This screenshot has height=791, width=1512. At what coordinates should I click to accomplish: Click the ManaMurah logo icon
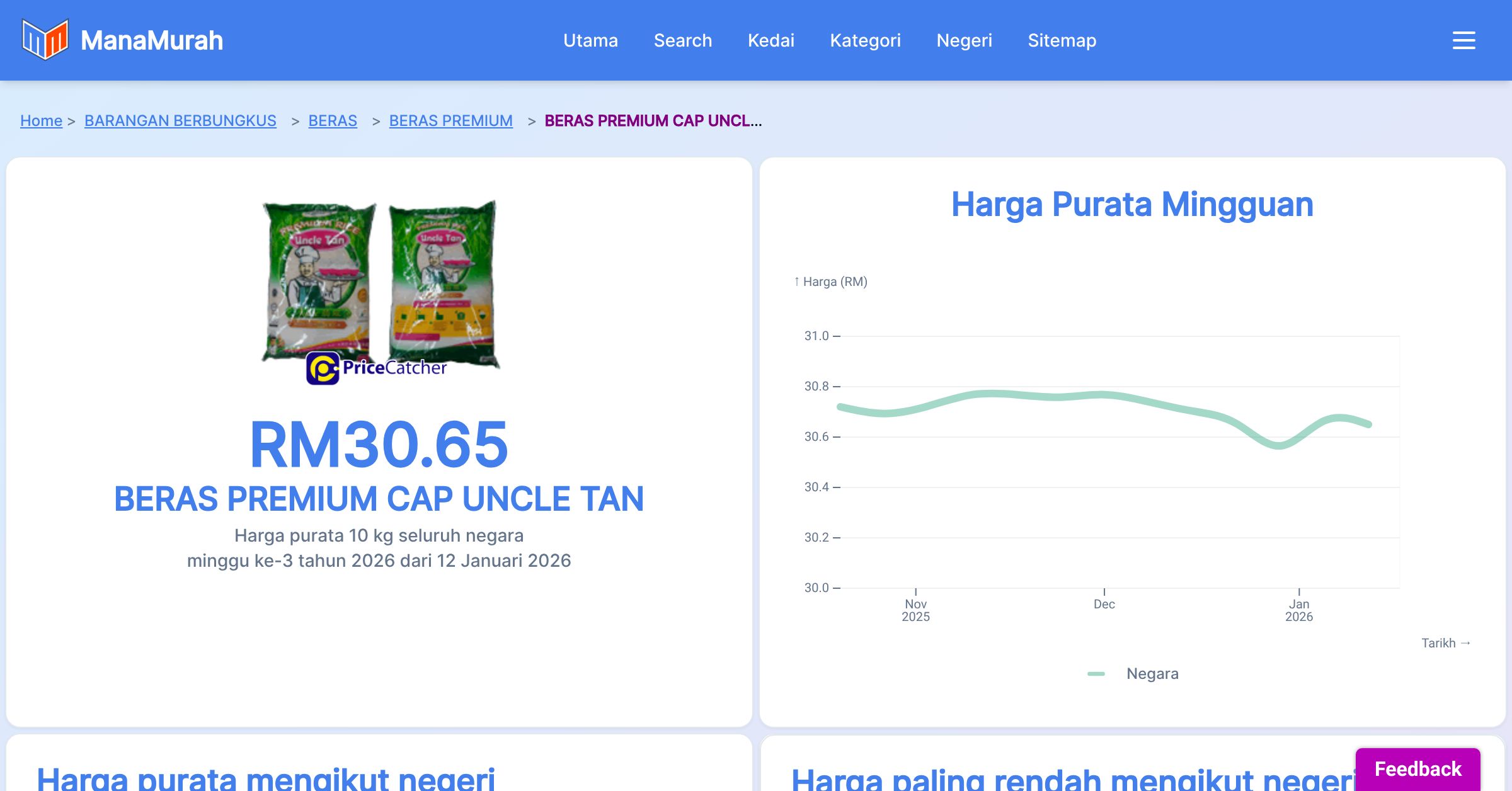point(45,40)
